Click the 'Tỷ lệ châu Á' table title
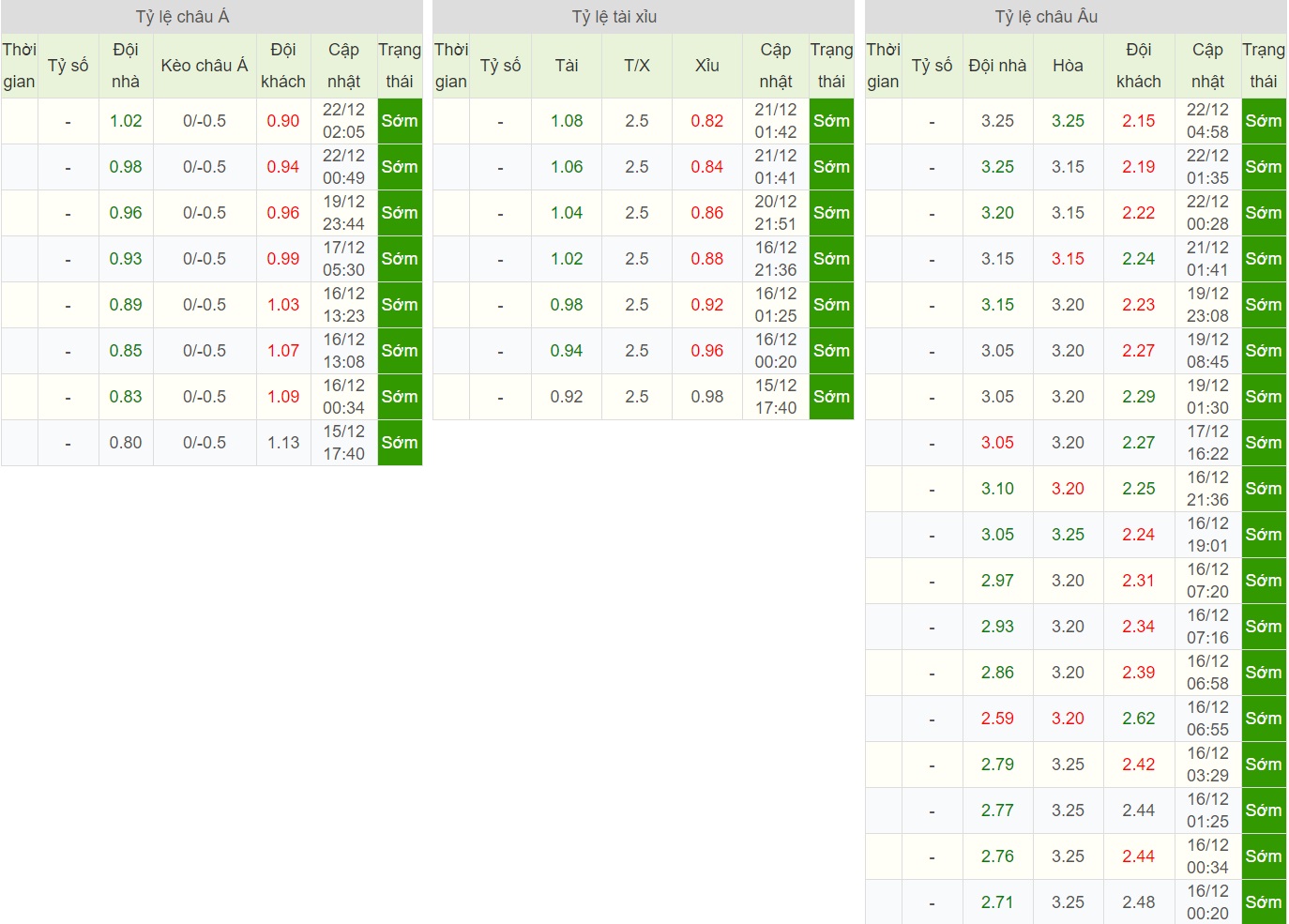The image size is (1289, 924). [183, 17]
